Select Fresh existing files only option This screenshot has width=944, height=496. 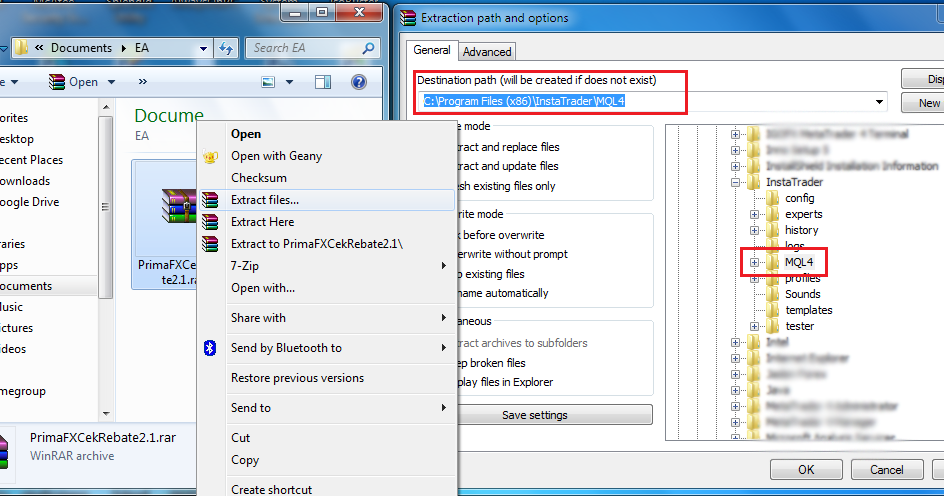coord(506,186)
